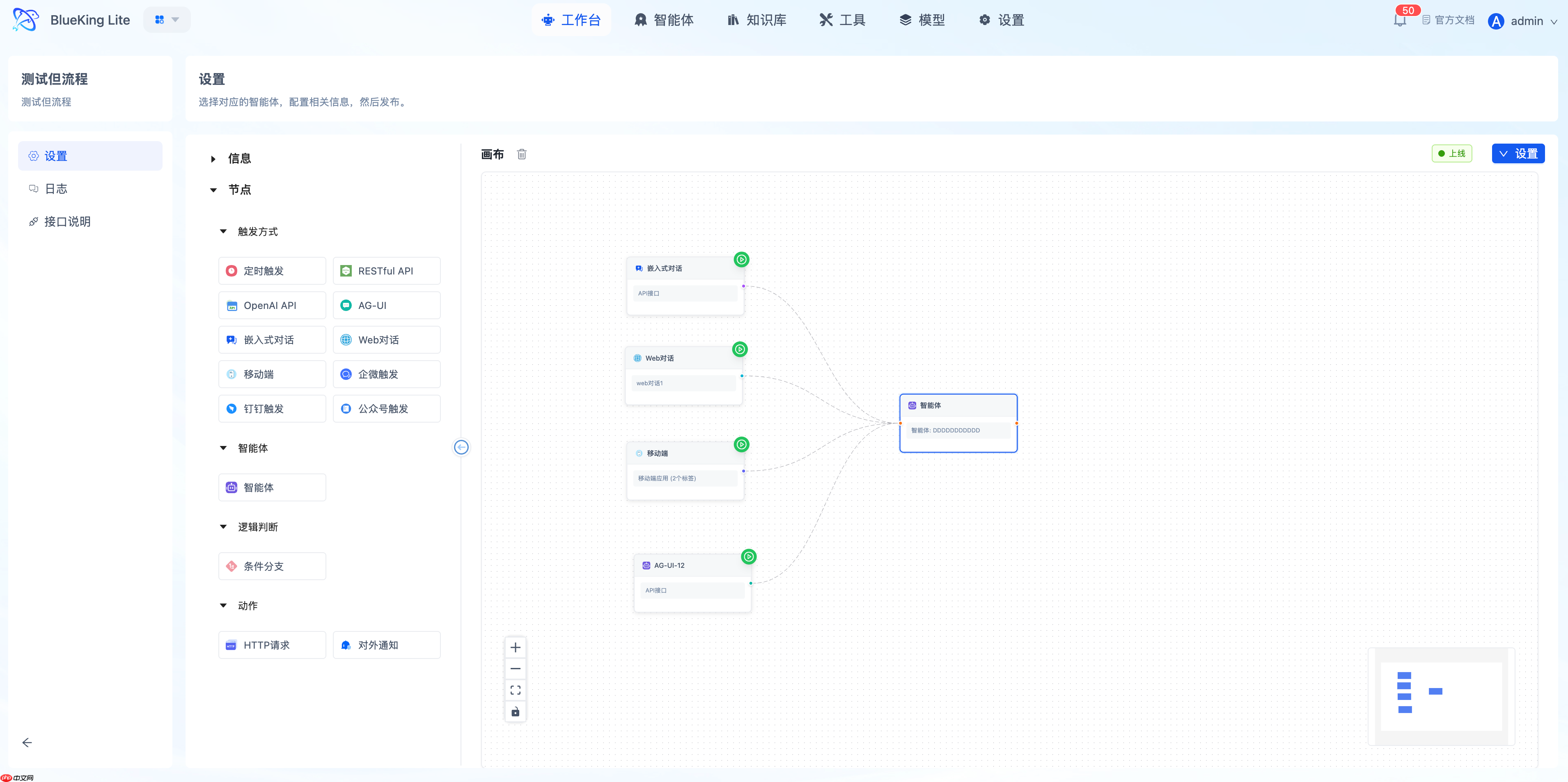Add a 对外通知 action node
1568x782 pixels.
pyautogui.click(x=387, y=645)
